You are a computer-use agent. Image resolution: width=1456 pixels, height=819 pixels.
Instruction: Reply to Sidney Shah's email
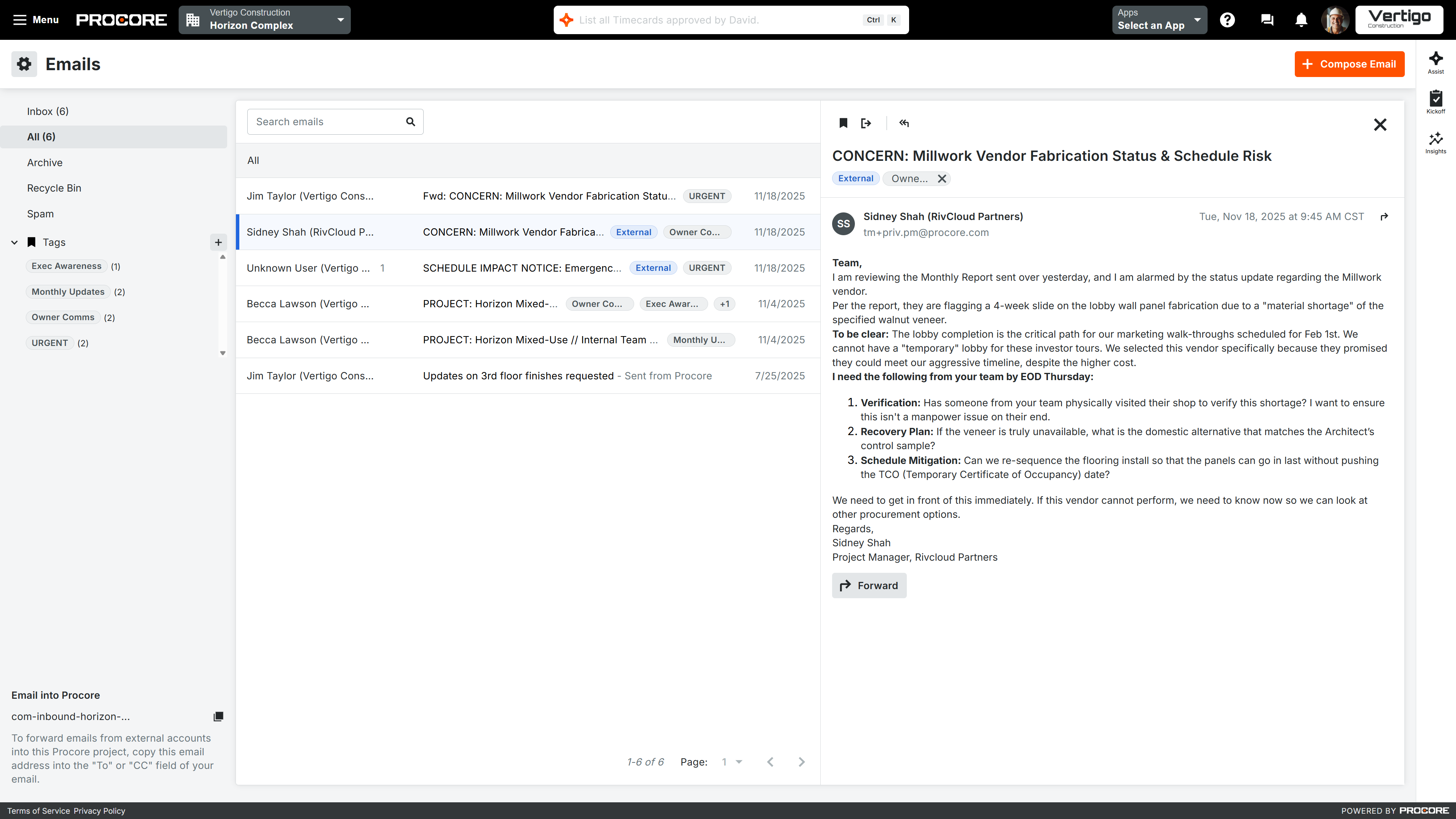[904, 123]
